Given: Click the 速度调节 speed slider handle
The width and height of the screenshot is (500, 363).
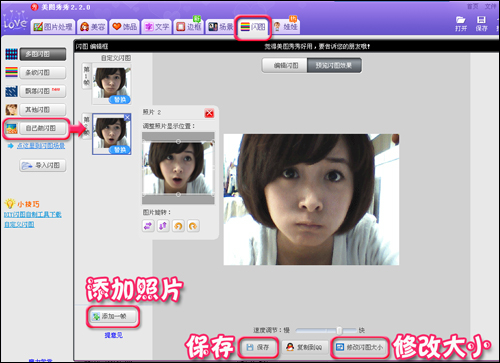Looking at the screenshot, I should pos(339,330).
